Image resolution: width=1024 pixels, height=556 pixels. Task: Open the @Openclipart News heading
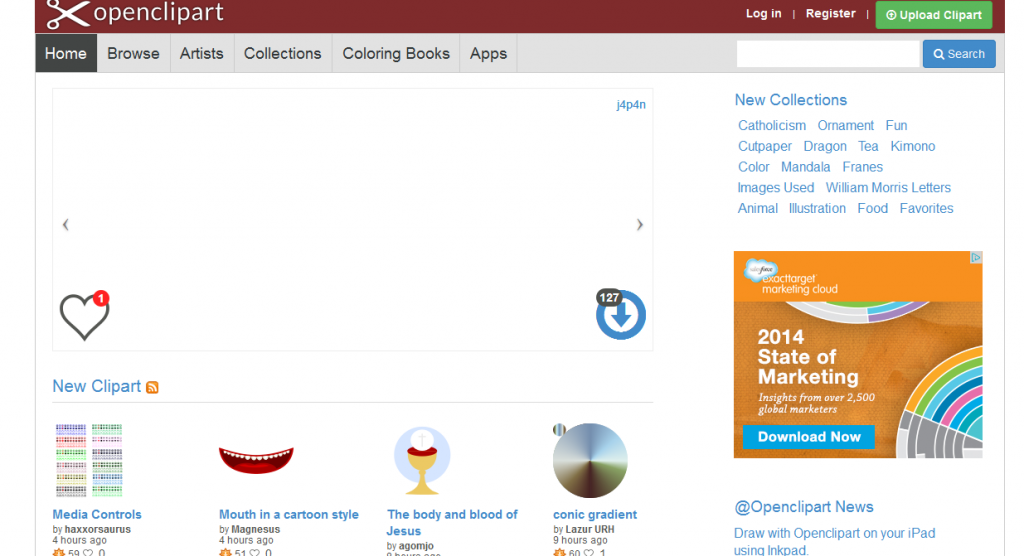coord(804,507)
